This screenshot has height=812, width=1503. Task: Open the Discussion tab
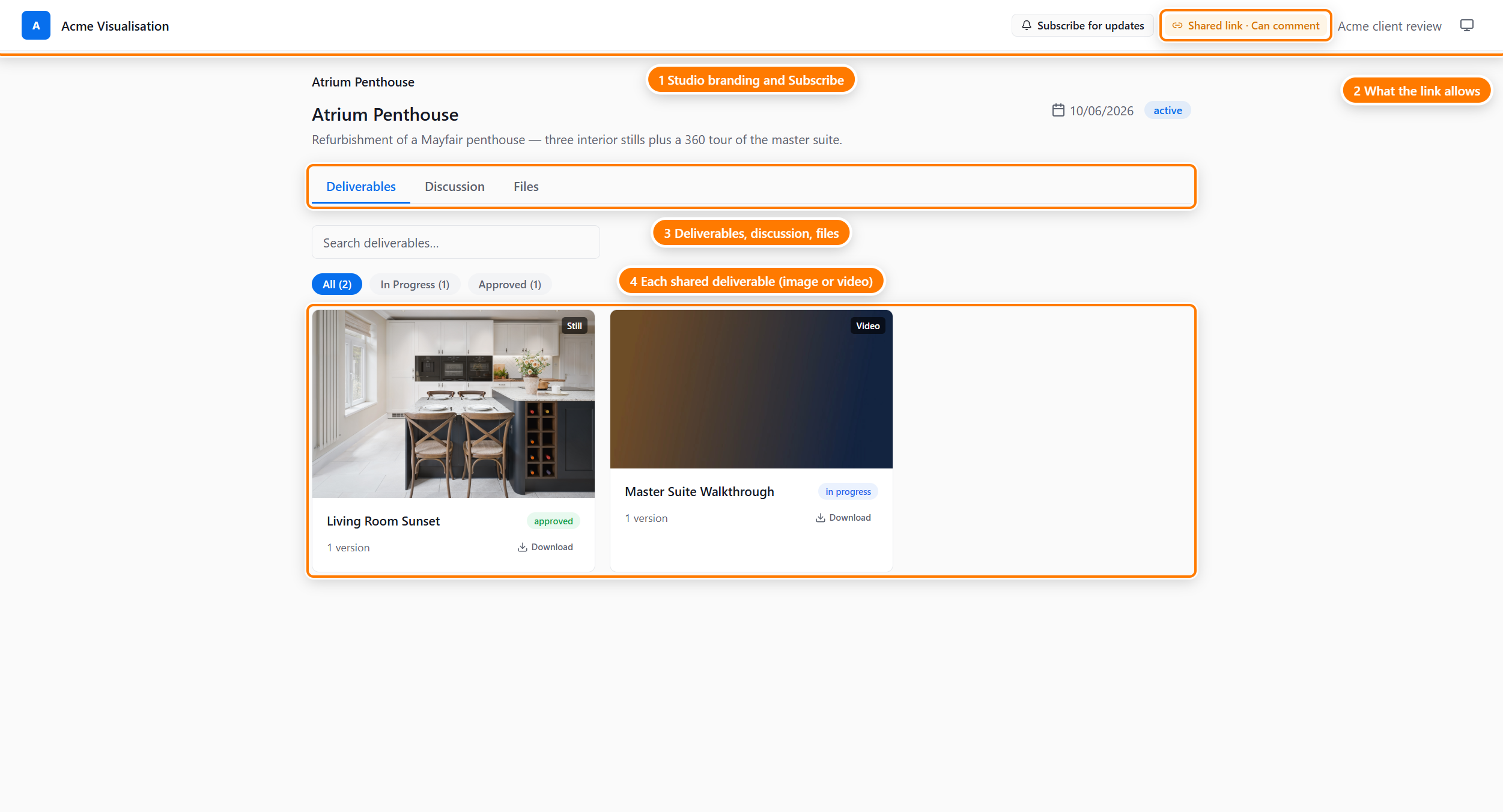click(x=455, y=186)
